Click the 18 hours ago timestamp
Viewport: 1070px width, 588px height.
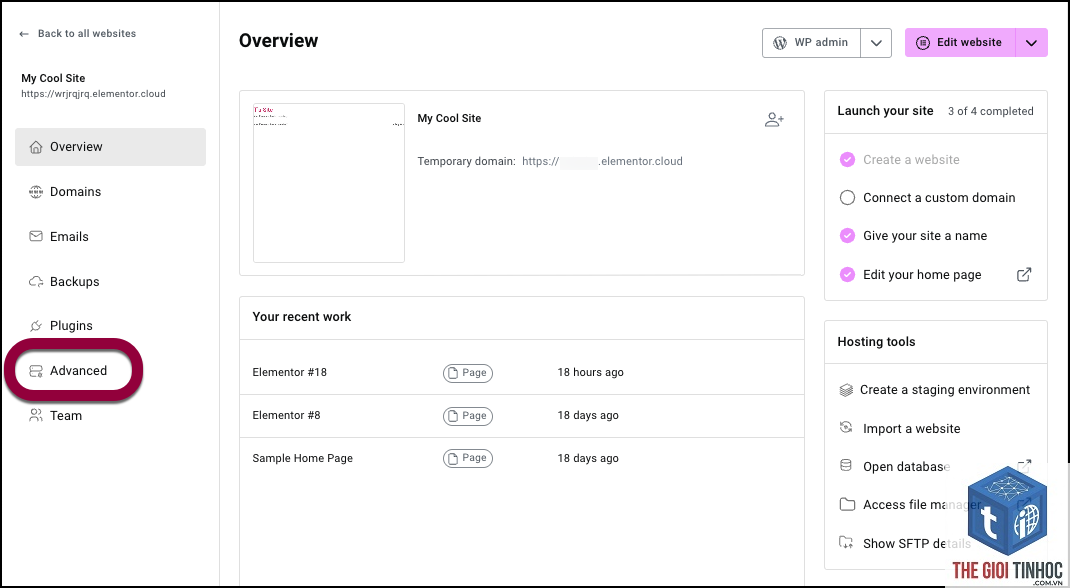point(590,372)
